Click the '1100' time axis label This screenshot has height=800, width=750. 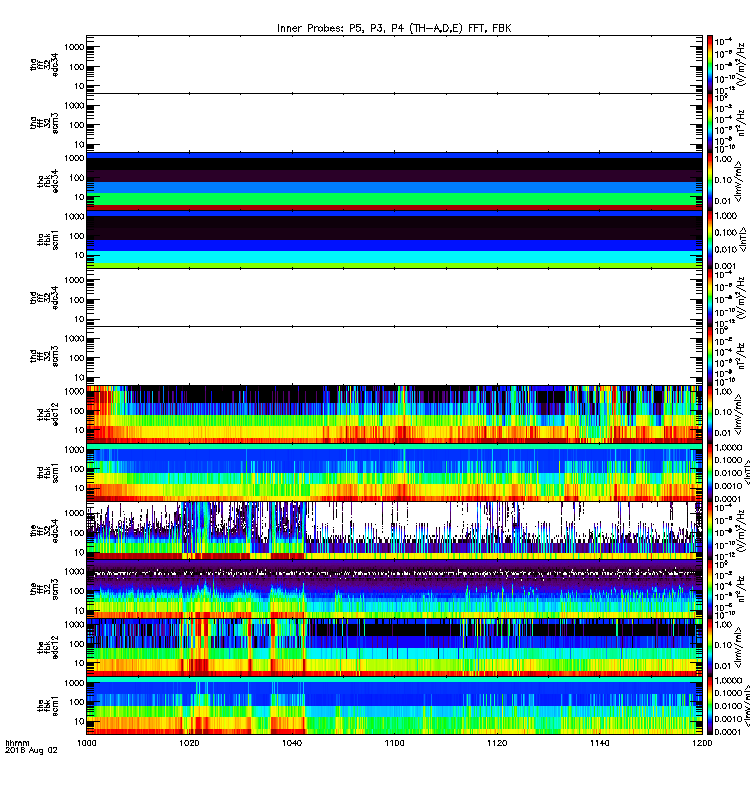click(x=394, y=743)
